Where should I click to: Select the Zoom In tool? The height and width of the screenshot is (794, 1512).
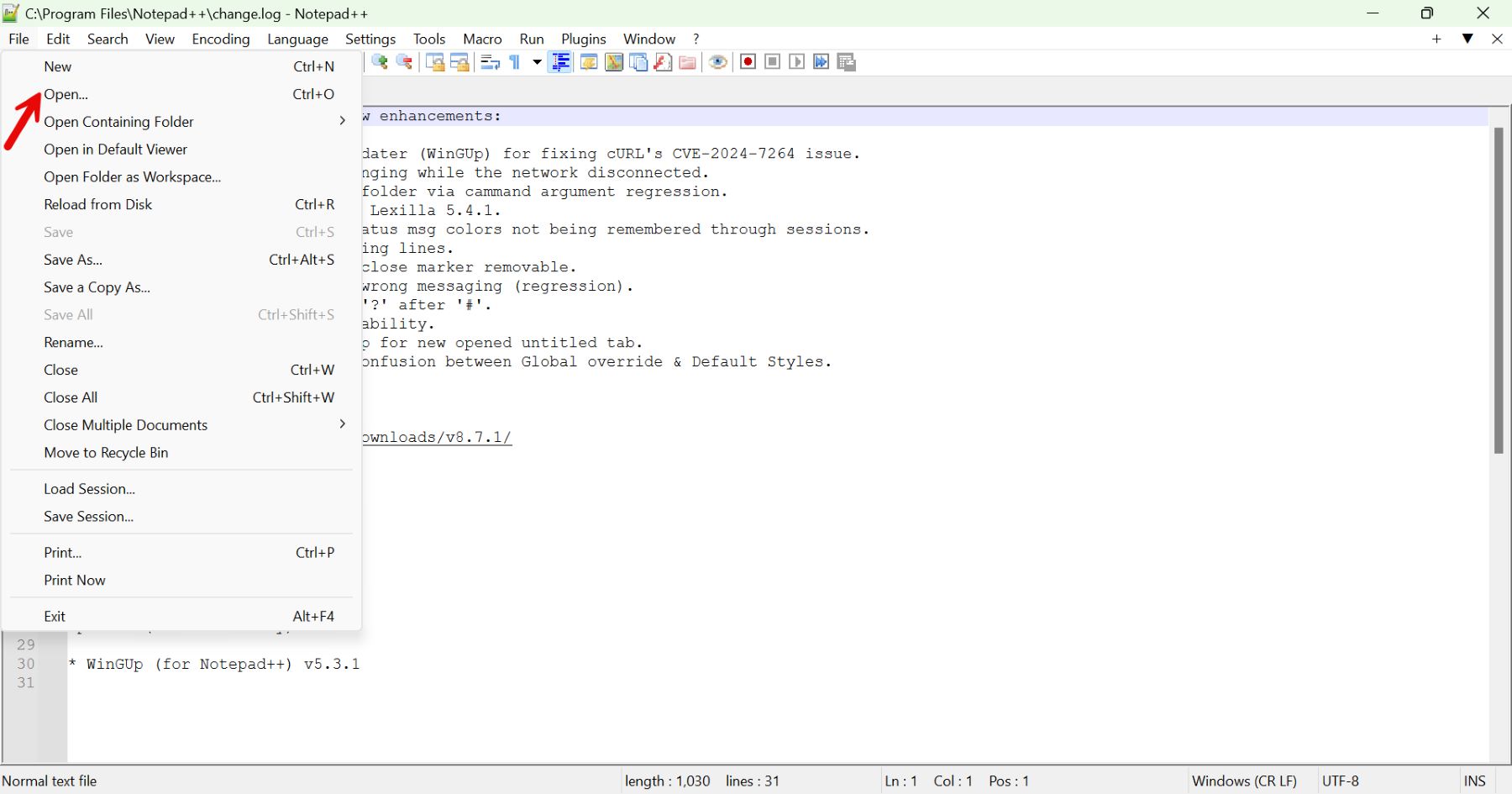381,62
